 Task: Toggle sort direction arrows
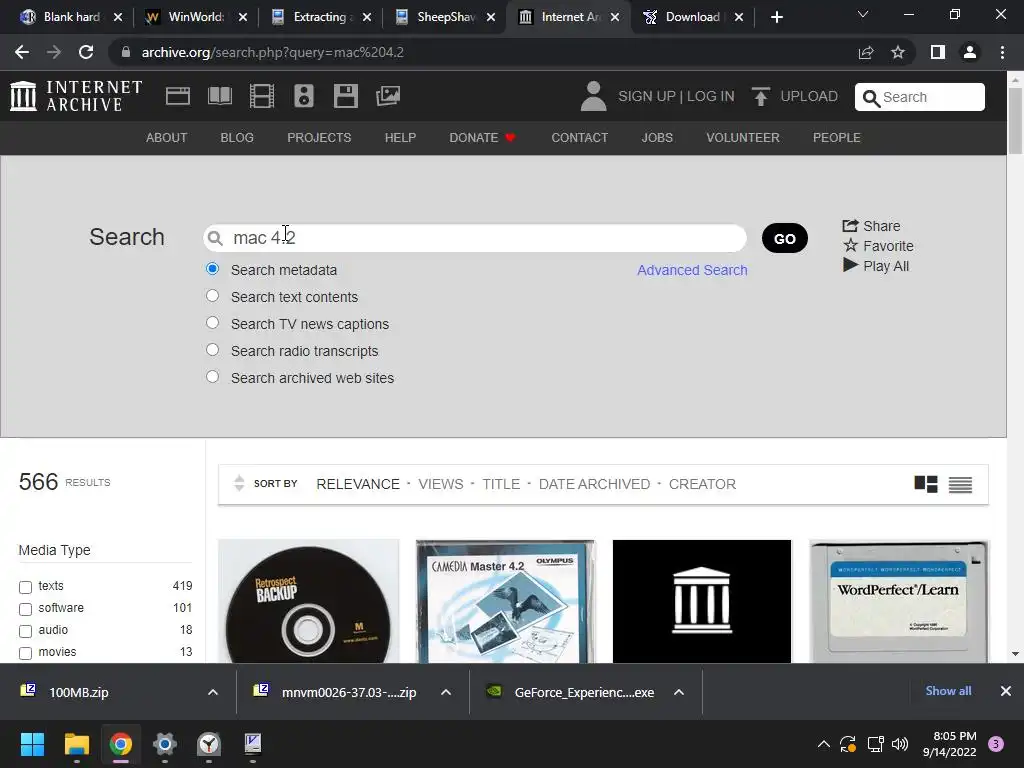tap(239, 483)
